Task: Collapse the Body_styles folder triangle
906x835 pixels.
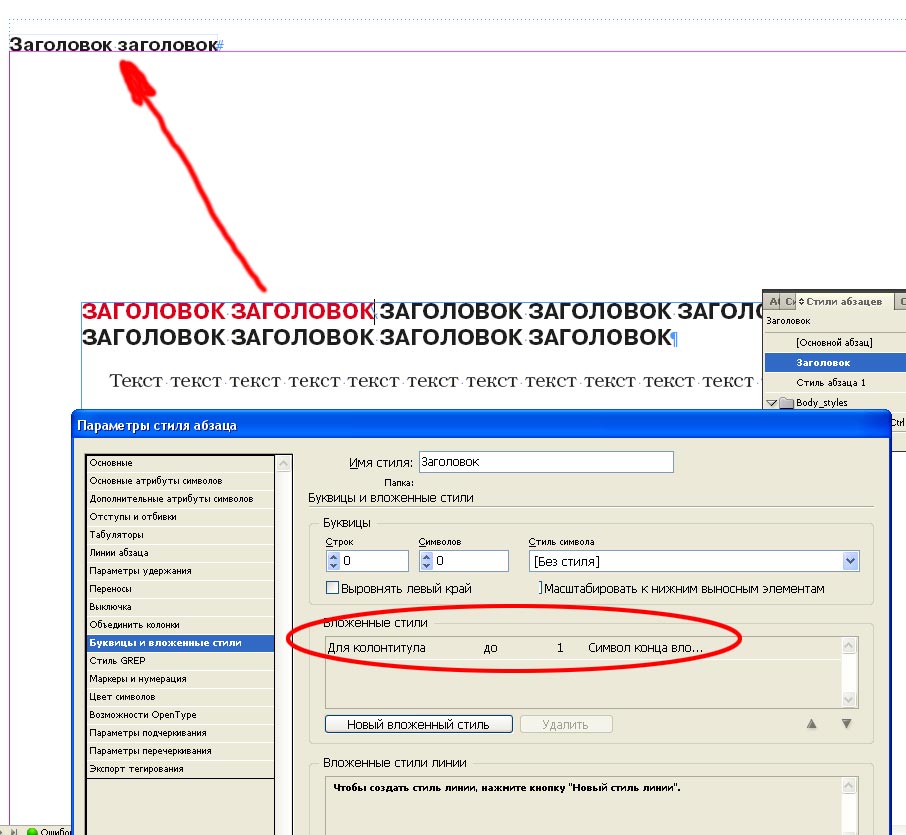Action: pos(771,403)
